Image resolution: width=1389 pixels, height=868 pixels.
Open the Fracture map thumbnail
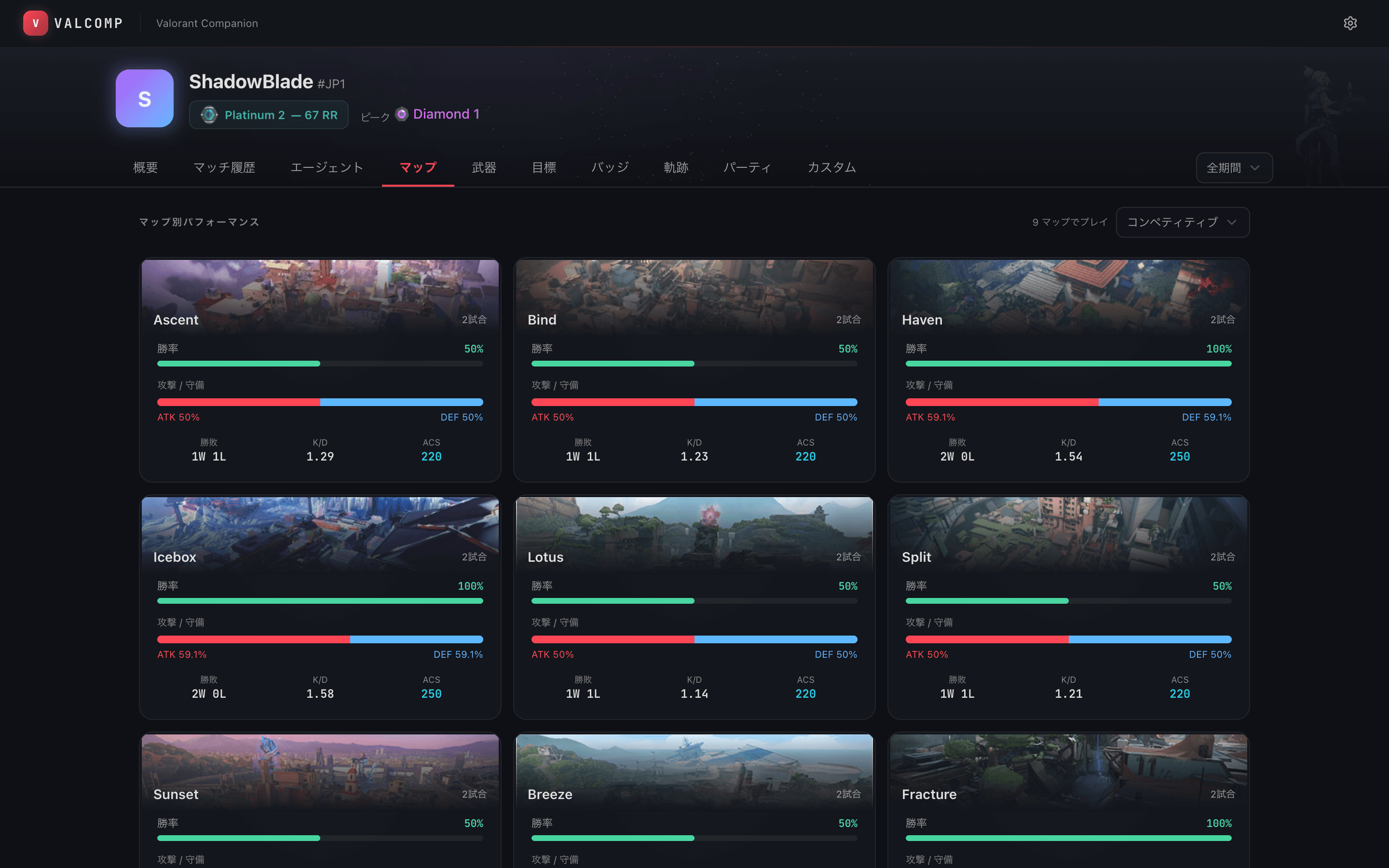click(x=1069, y=772)
